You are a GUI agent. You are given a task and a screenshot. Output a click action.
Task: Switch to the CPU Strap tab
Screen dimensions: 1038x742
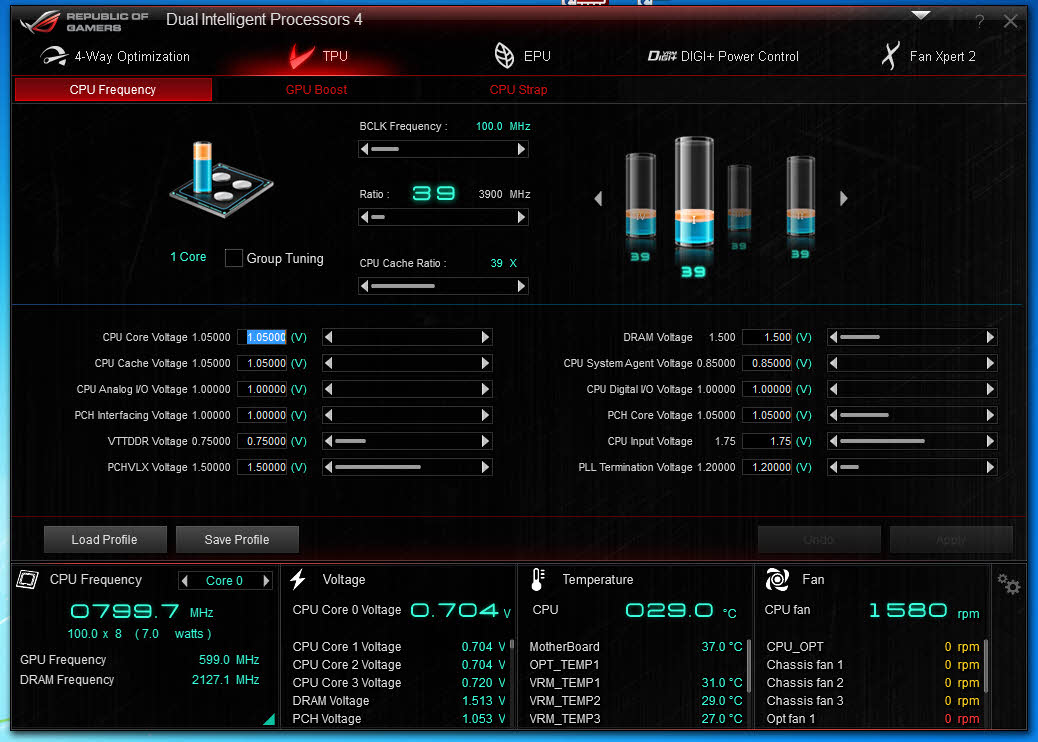click(518, 90)
